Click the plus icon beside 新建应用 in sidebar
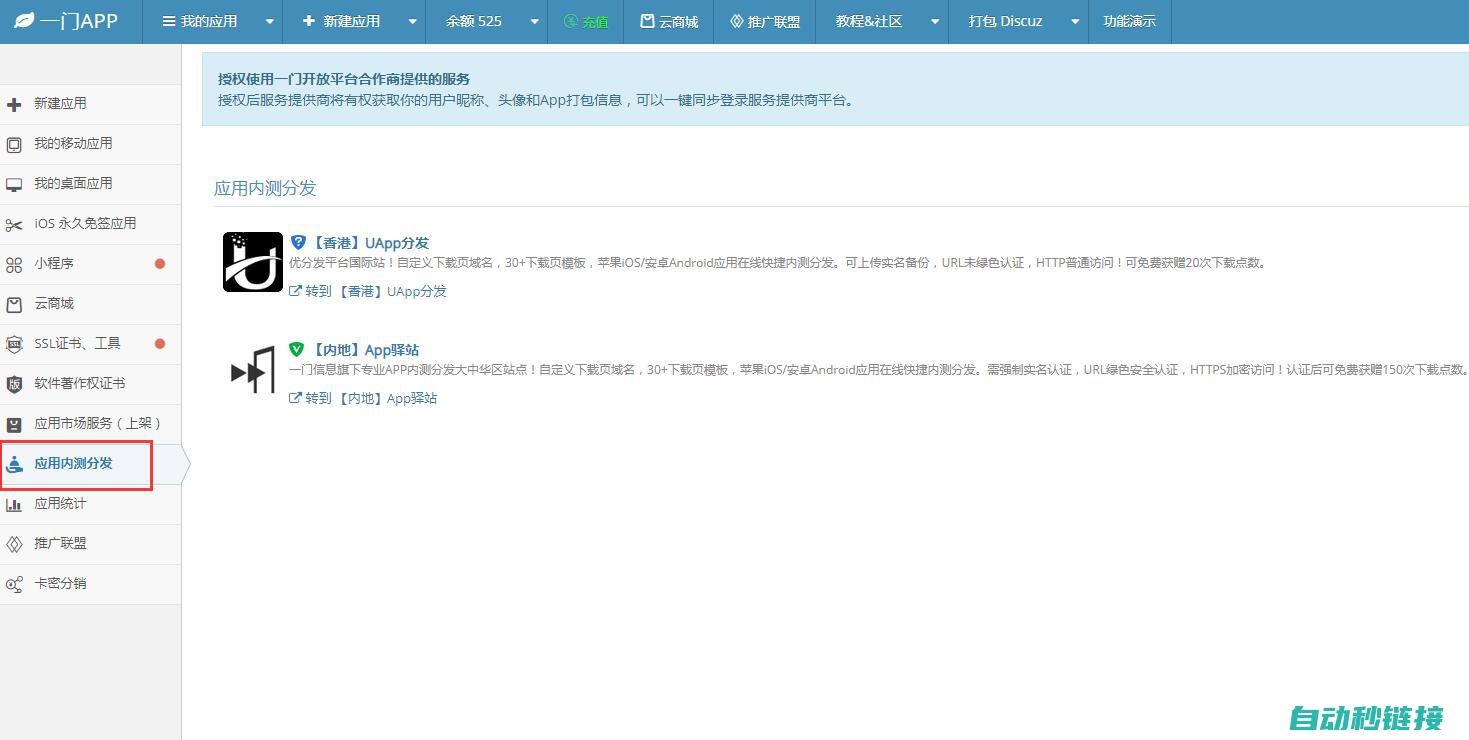Screen dimensions: 1469x740 pos(14,104)
